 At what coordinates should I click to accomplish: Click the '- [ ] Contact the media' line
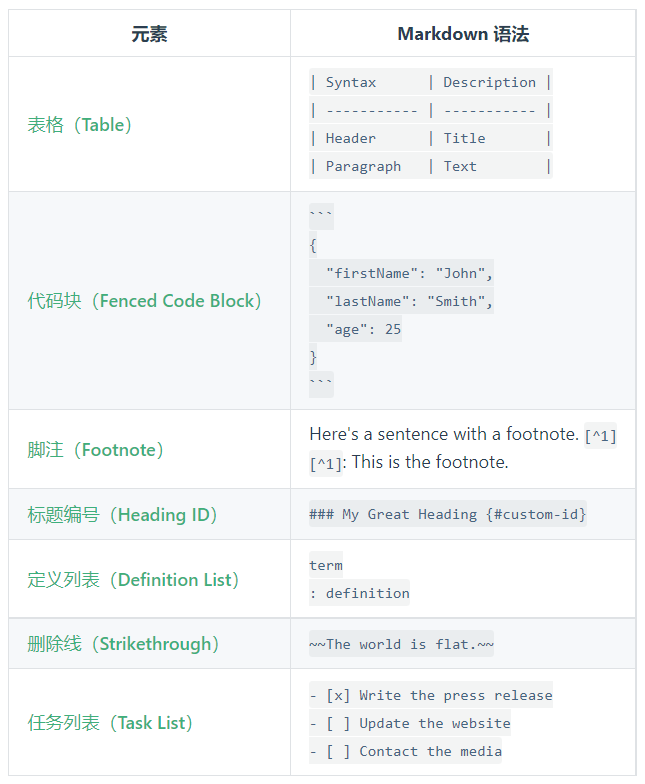(405, 752)
